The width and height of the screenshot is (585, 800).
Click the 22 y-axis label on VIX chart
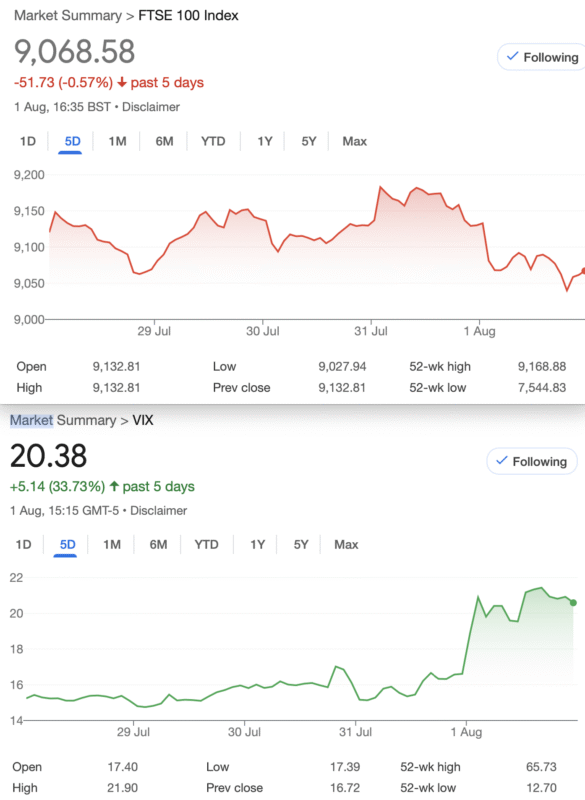[x=16, y=578]
